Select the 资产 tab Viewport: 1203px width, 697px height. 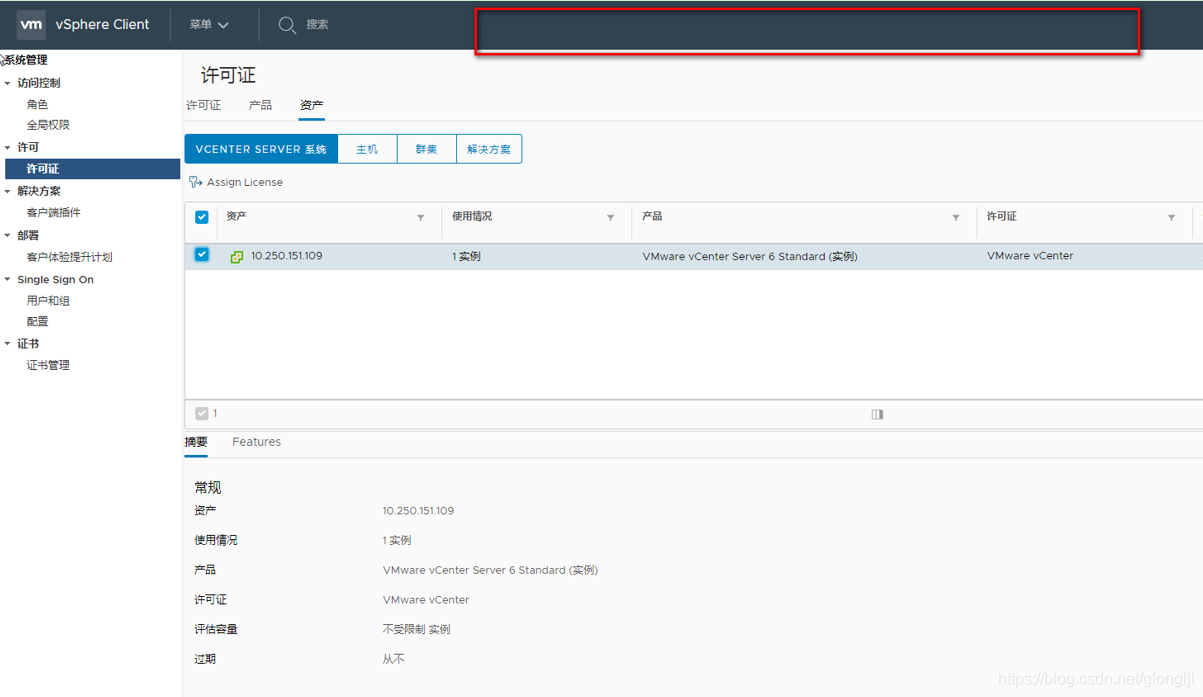click(x=312, y=105)
